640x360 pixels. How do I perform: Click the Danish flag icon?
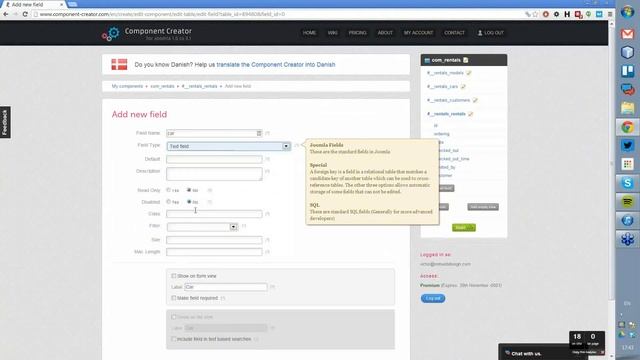[x=119, y=64]
